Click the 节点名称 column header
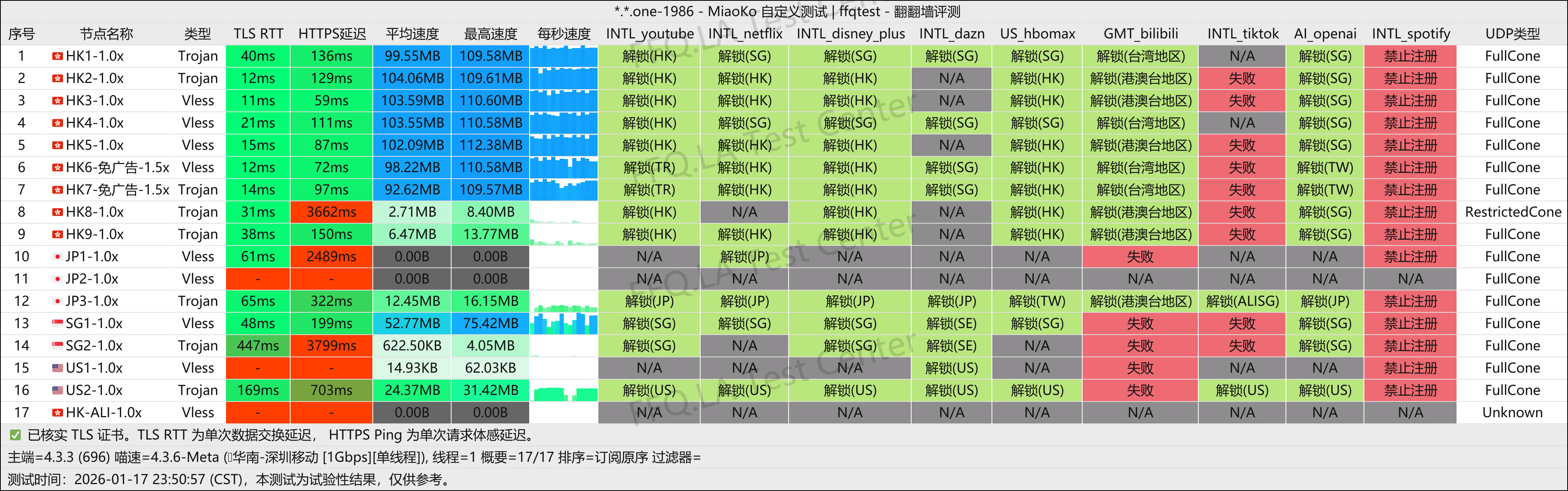This screenshot has height=491, width=1568. (106, 34)
